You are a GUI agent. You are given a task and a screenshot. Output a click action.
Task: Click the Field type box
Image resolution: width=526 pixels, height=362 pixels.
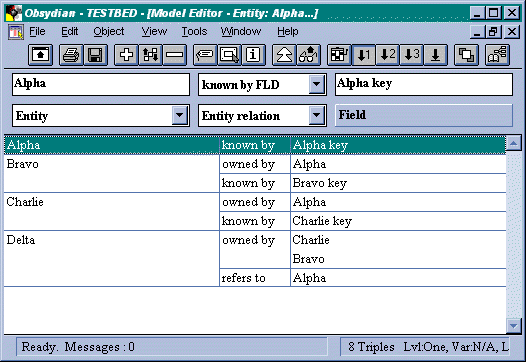(424, 115)
